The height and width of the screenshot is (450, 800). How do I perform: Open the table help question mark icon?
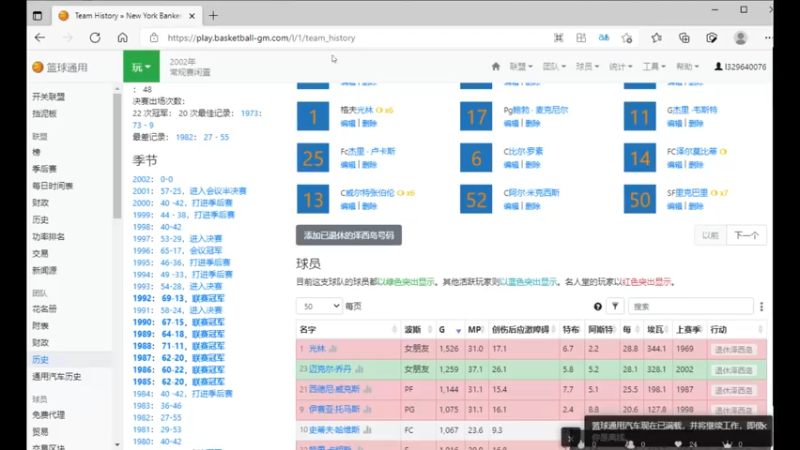(597, 307)
